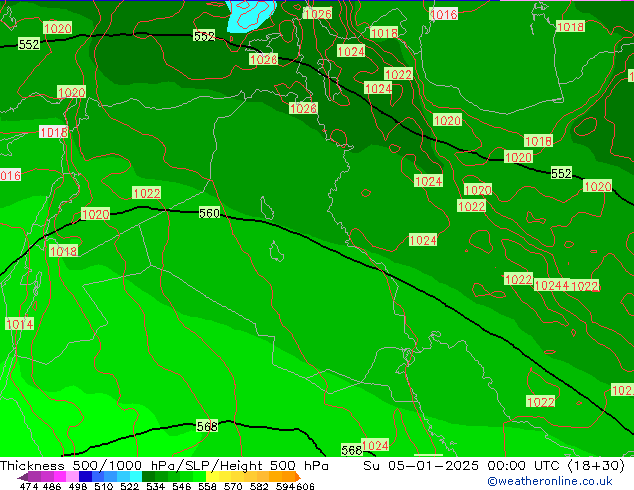This screenshot has width=634, height=490.
Task: Click the 606 legend value
Action: click(x=304, y=486)
